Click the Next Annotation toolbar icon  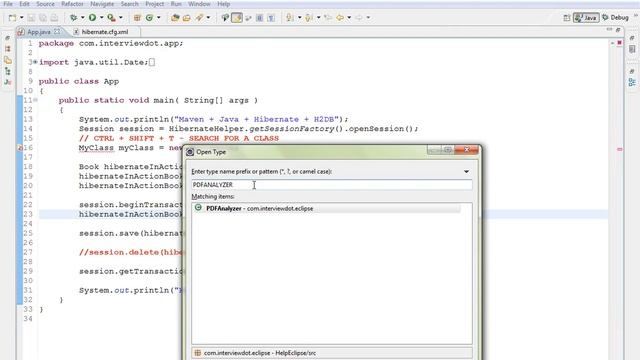(x=290, y=18)
